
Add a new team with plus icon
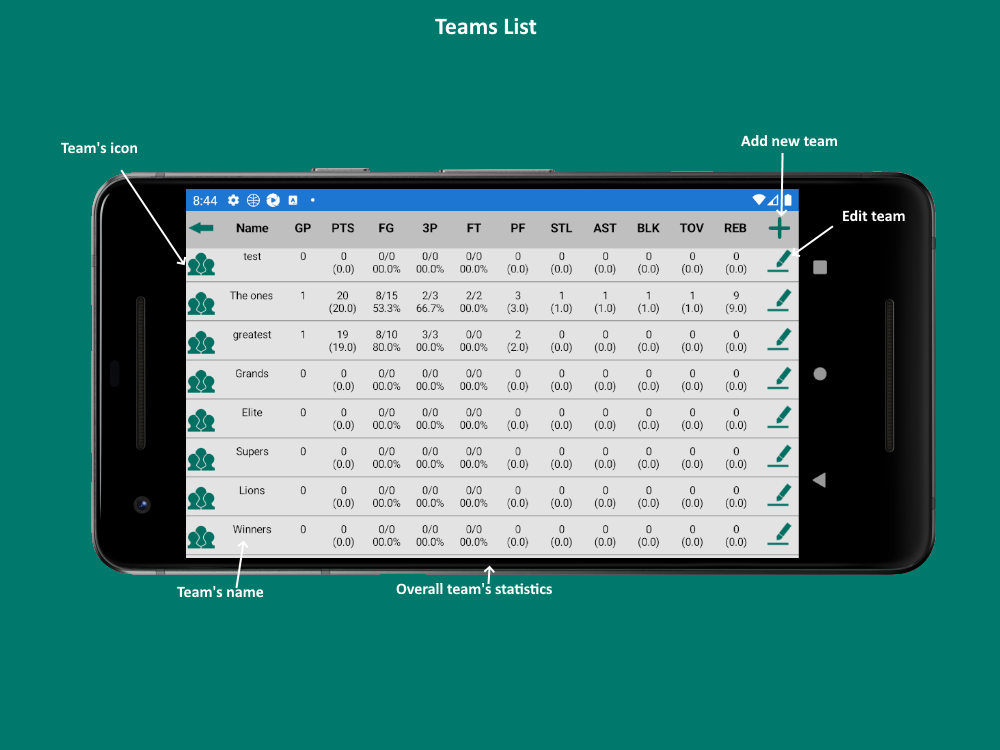(779, 228)
